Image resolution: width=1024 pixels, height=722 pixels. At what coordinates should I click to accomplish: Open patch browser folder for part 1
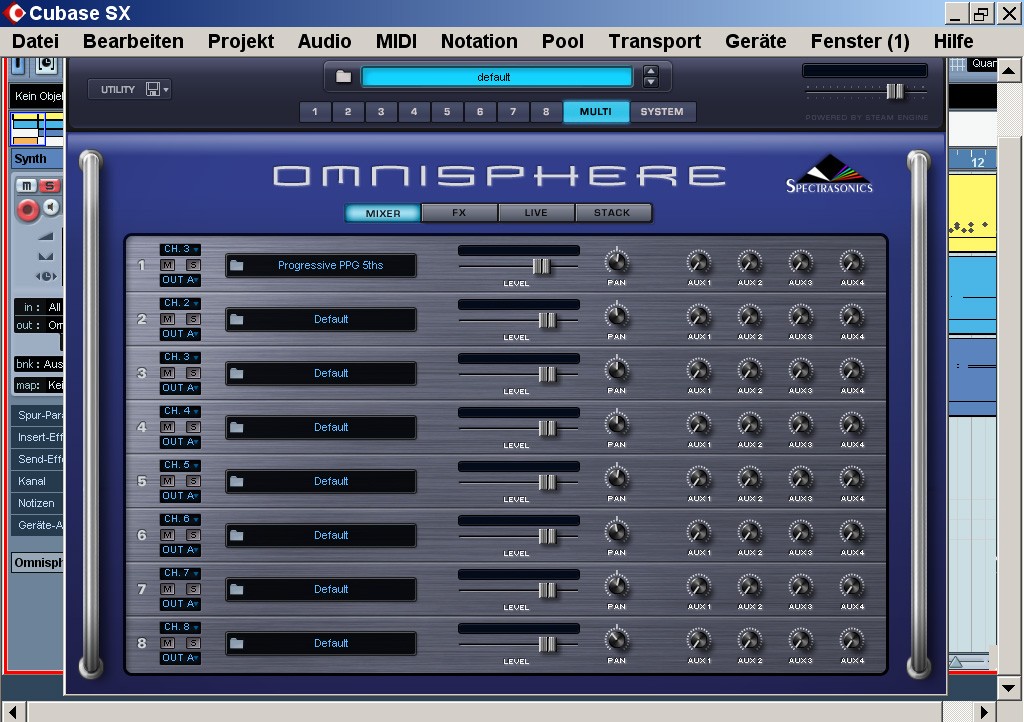(x=237, y=266)
